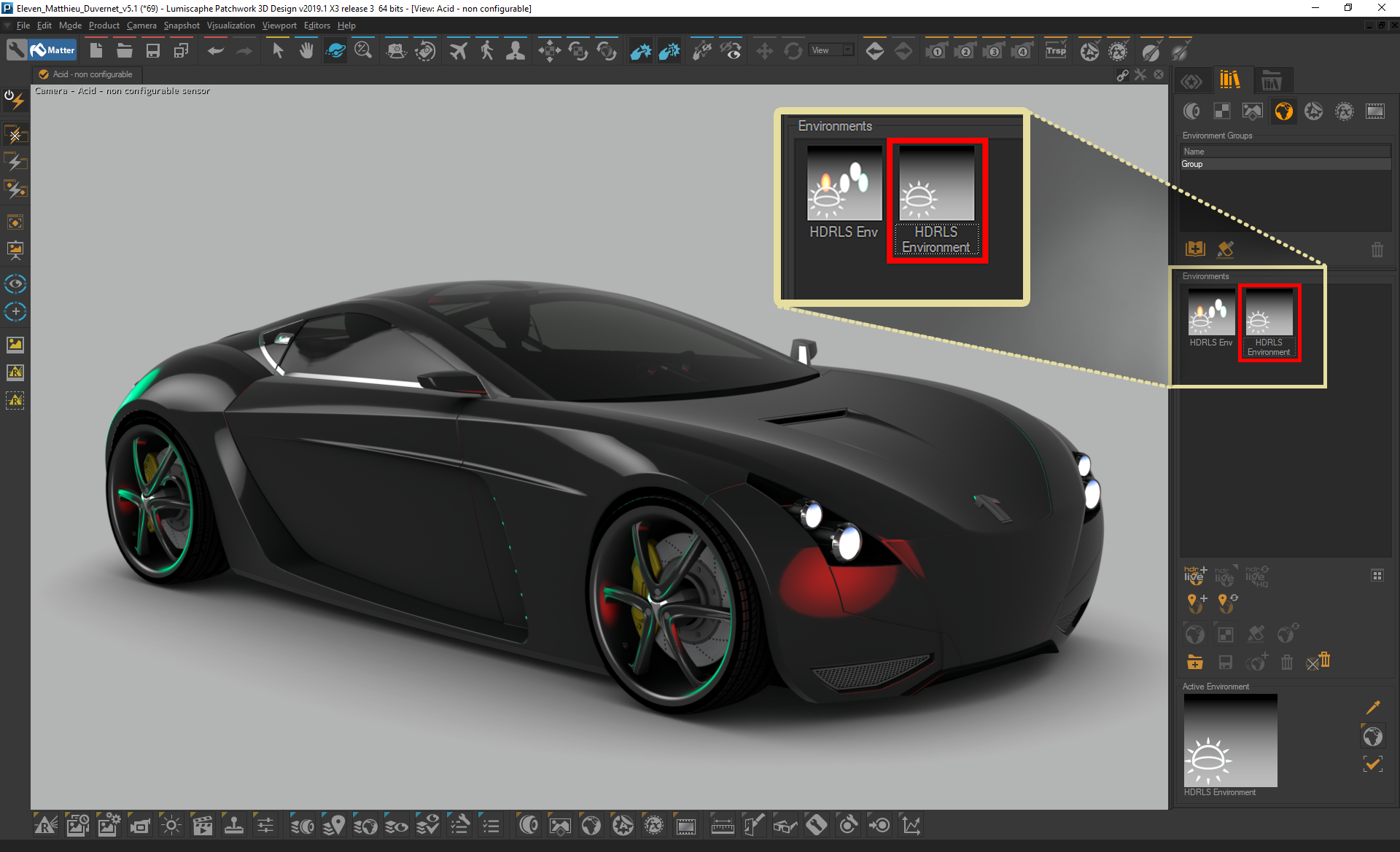This screenshot has height=852, width=1400.
Task: Open the clapperboard timeline editor
Action: tap(202, 825)
